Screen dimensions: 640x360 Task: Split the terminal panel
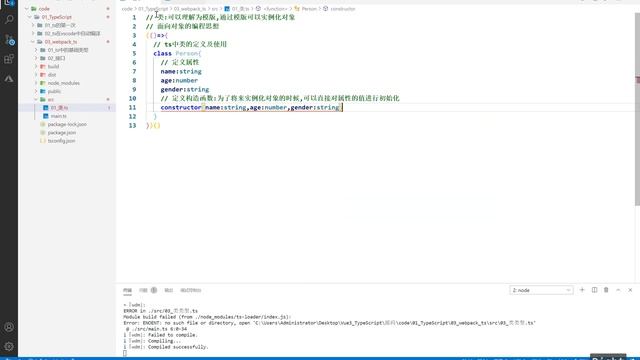594,290
